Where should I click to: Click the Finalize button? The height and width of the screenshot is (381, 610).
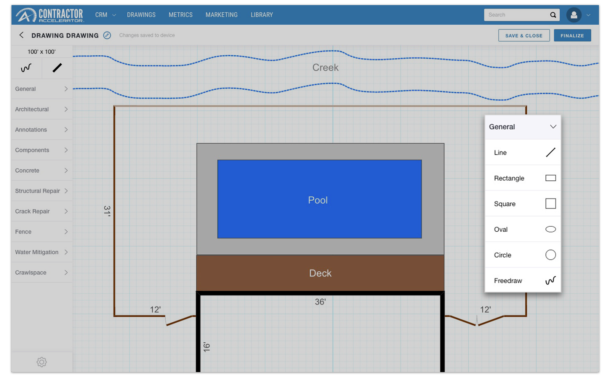(572, 35)
